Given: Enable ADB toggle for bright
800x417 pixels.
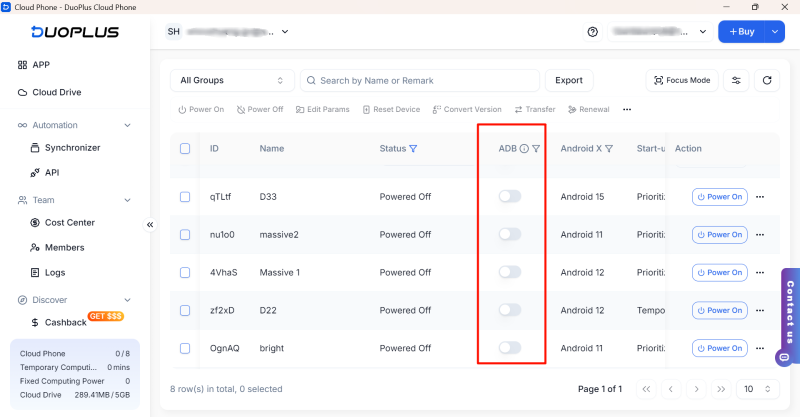Looking at the screenshot, I should (x=510, y=348).
